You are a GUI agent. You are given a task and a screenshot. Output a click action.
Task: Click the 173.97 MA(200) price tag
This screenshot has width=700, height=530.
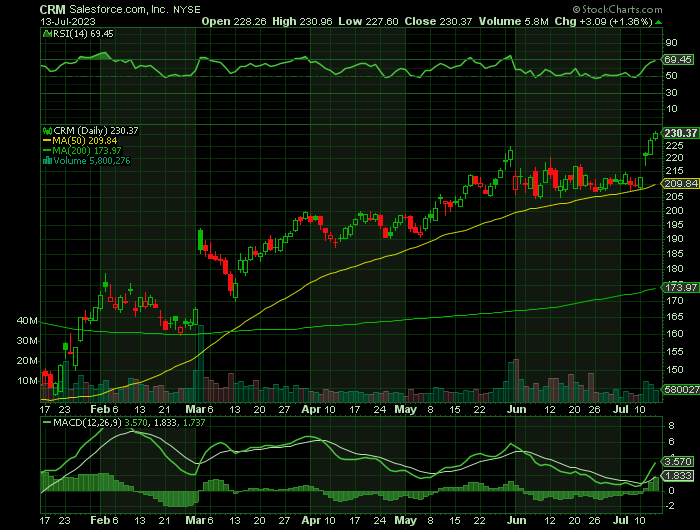pos(680,288)
